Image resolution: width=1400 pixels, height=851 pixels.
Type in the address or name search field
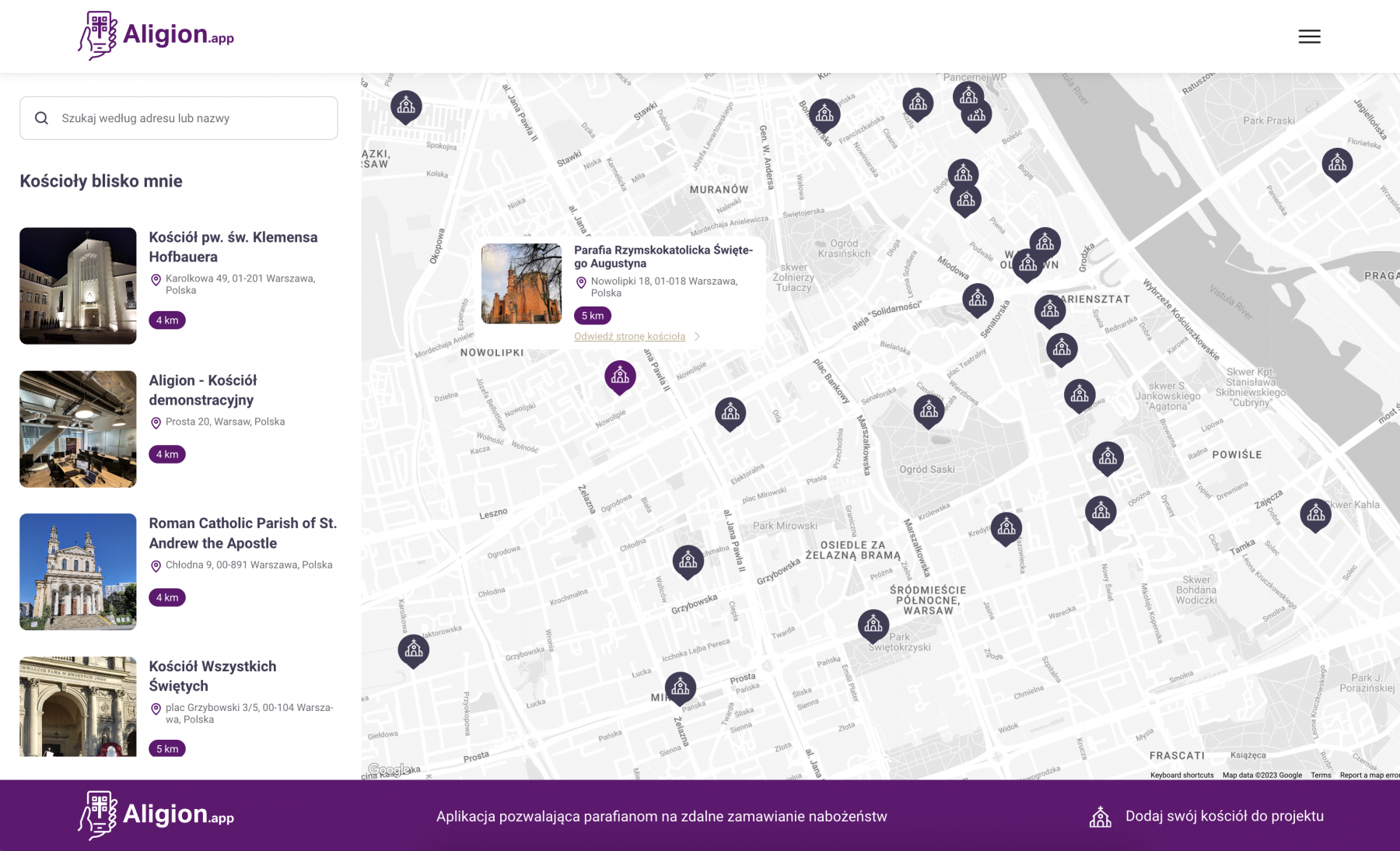tap(194, 118)
